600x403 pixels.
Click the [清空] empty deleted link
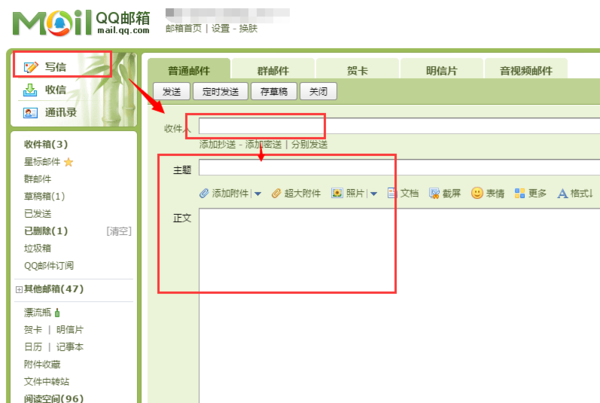(119, 231)
